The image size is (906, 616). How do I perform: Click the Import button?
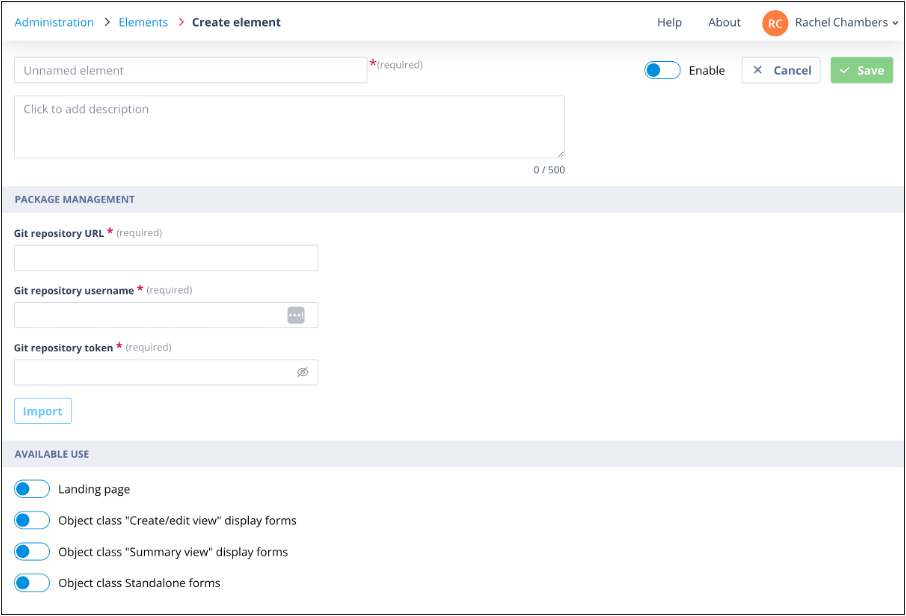pyautogui.click(x=43, y=411)
